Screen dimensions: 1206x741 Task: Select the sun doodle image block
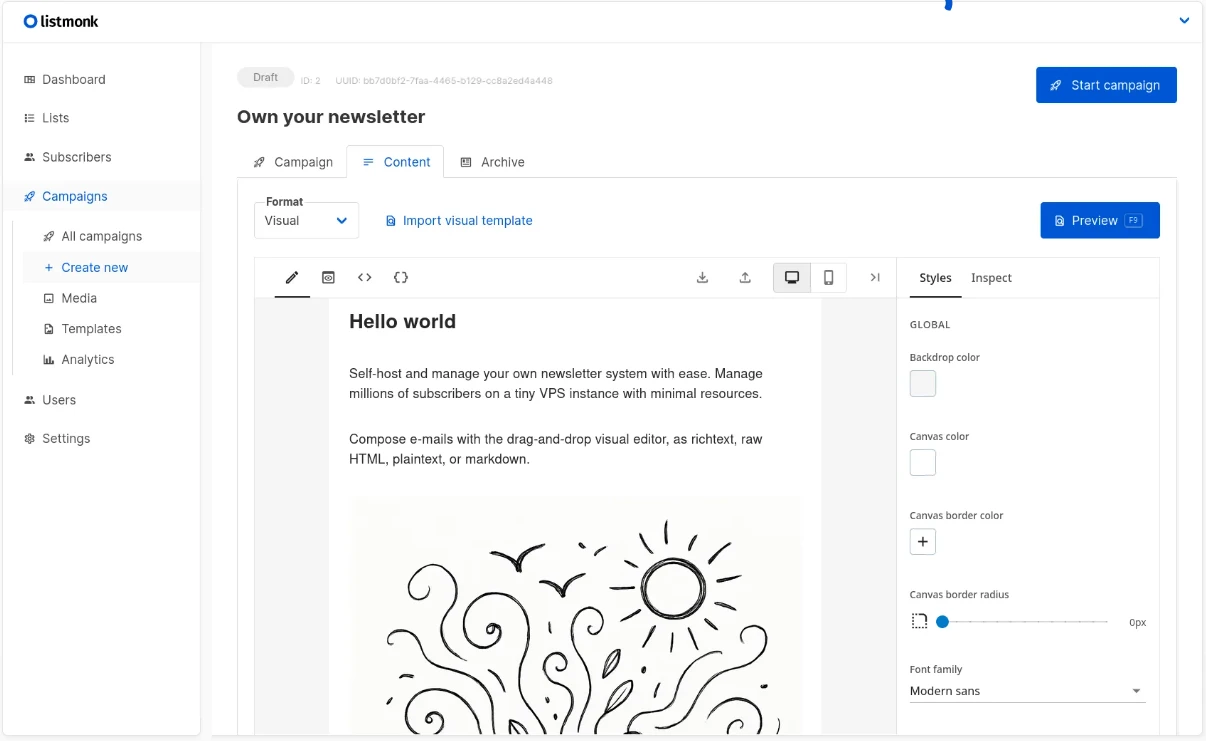tap(575, 615)
